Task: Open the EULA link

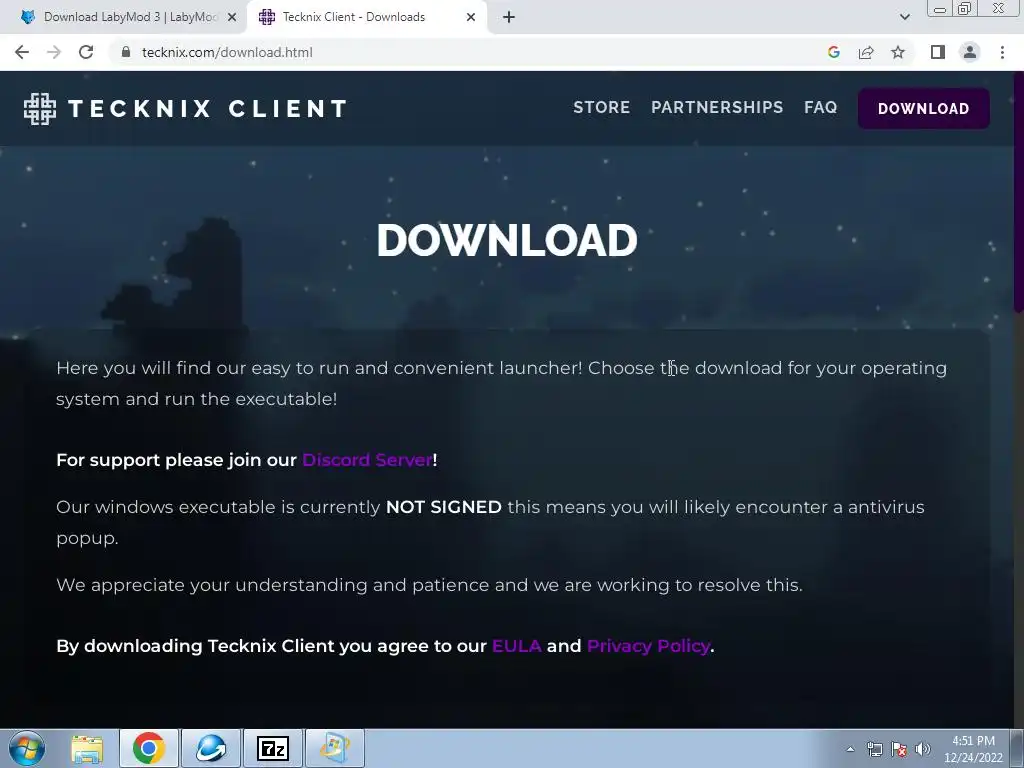Action: pyautogui.click(x=517, y=646)
